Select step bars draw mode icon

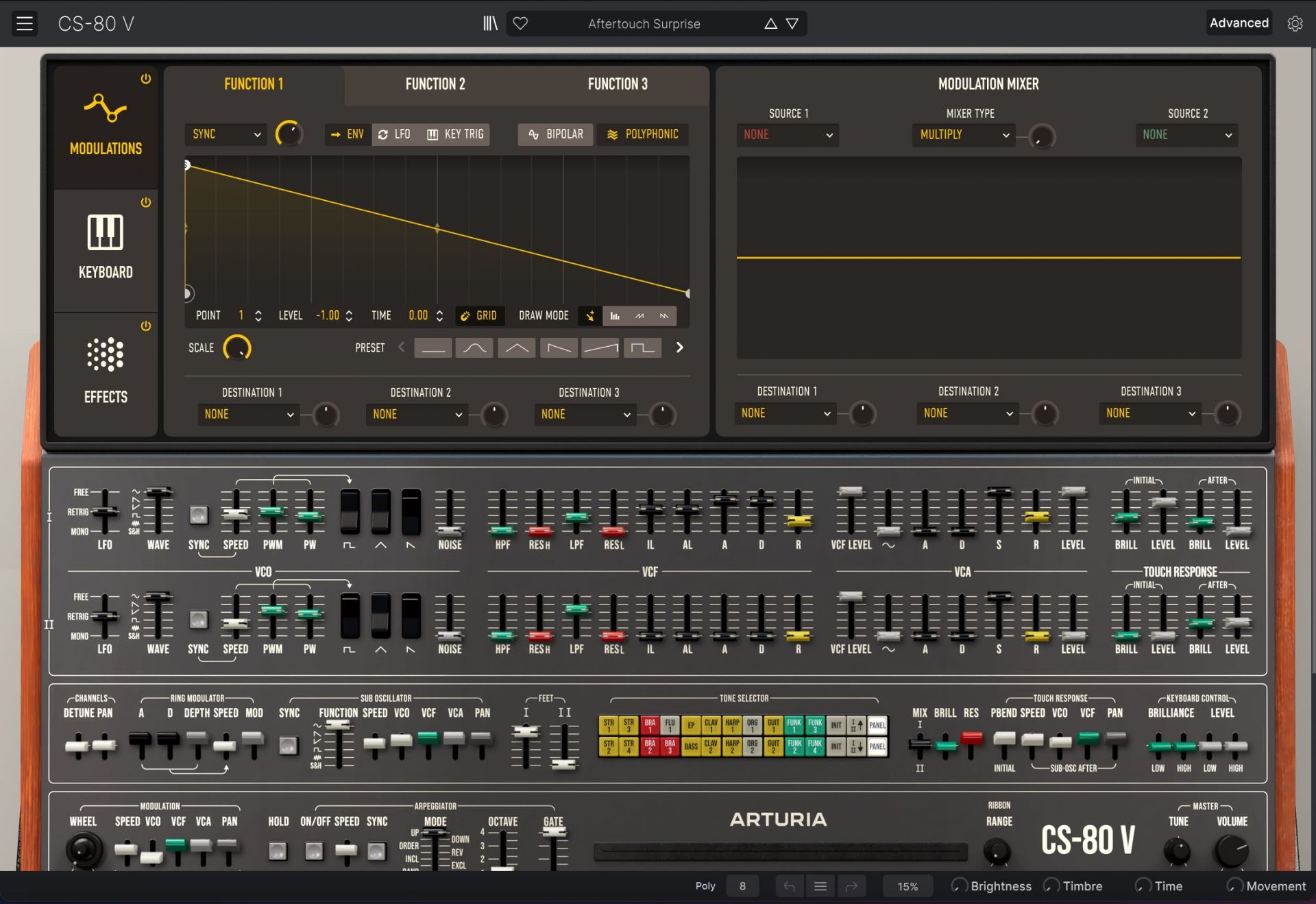615,316
